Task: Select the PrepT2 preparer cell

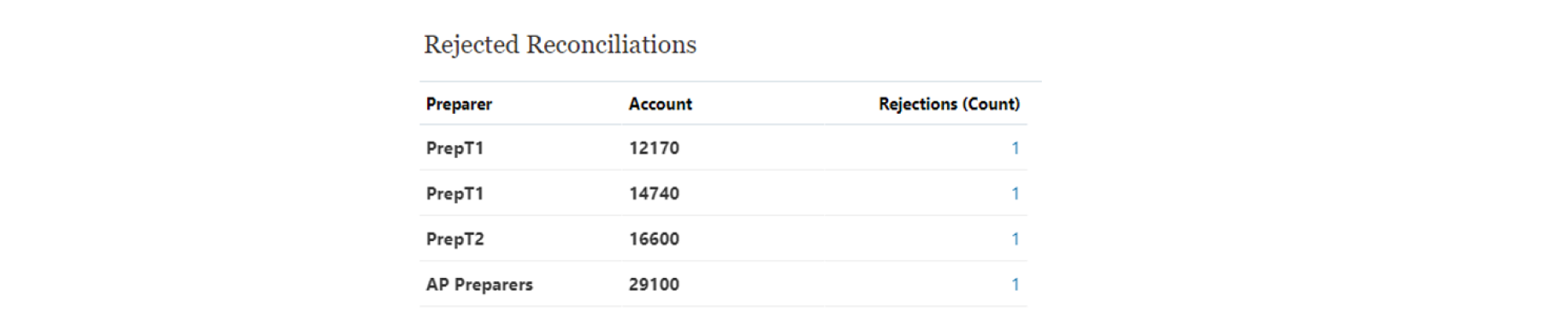Action: (455, 239)
